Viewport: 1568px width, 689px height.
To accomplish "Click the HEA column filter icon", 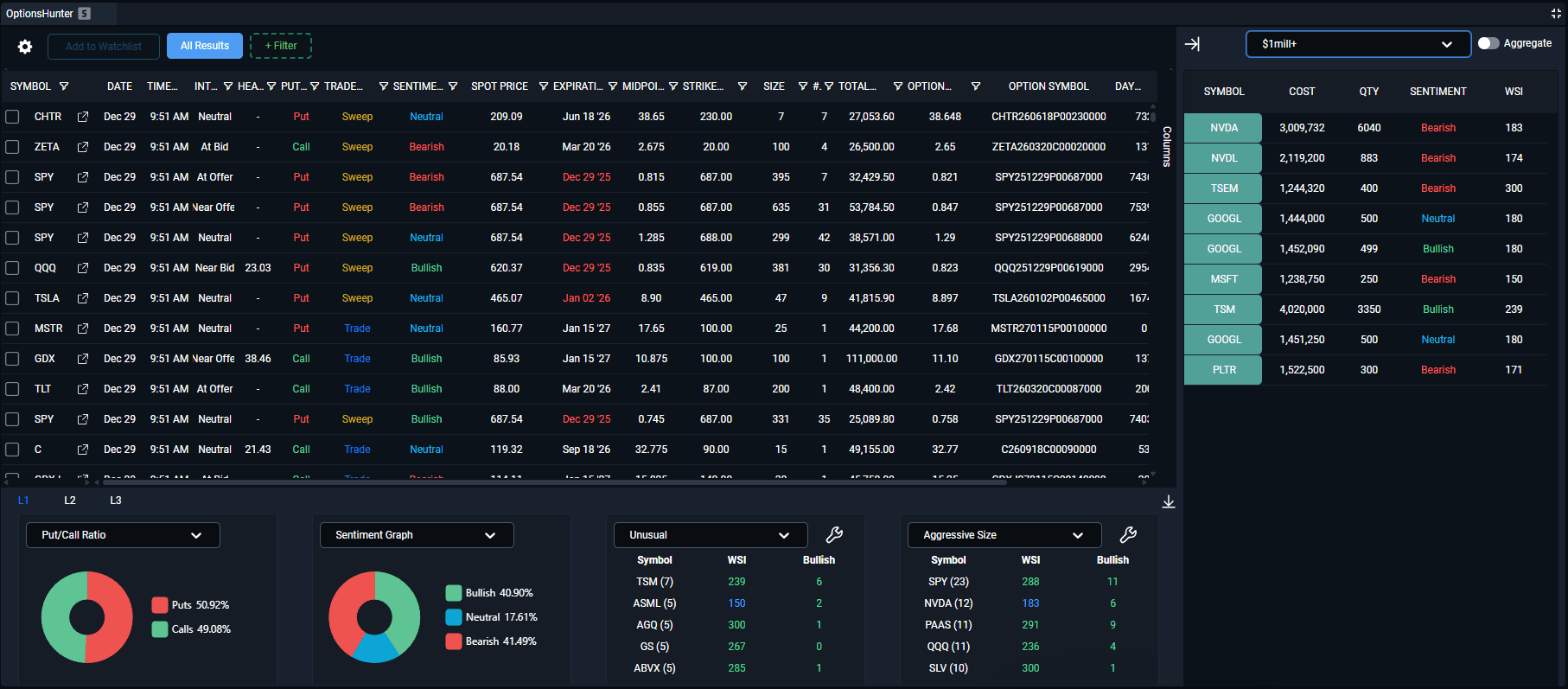I will pos(271,86).
